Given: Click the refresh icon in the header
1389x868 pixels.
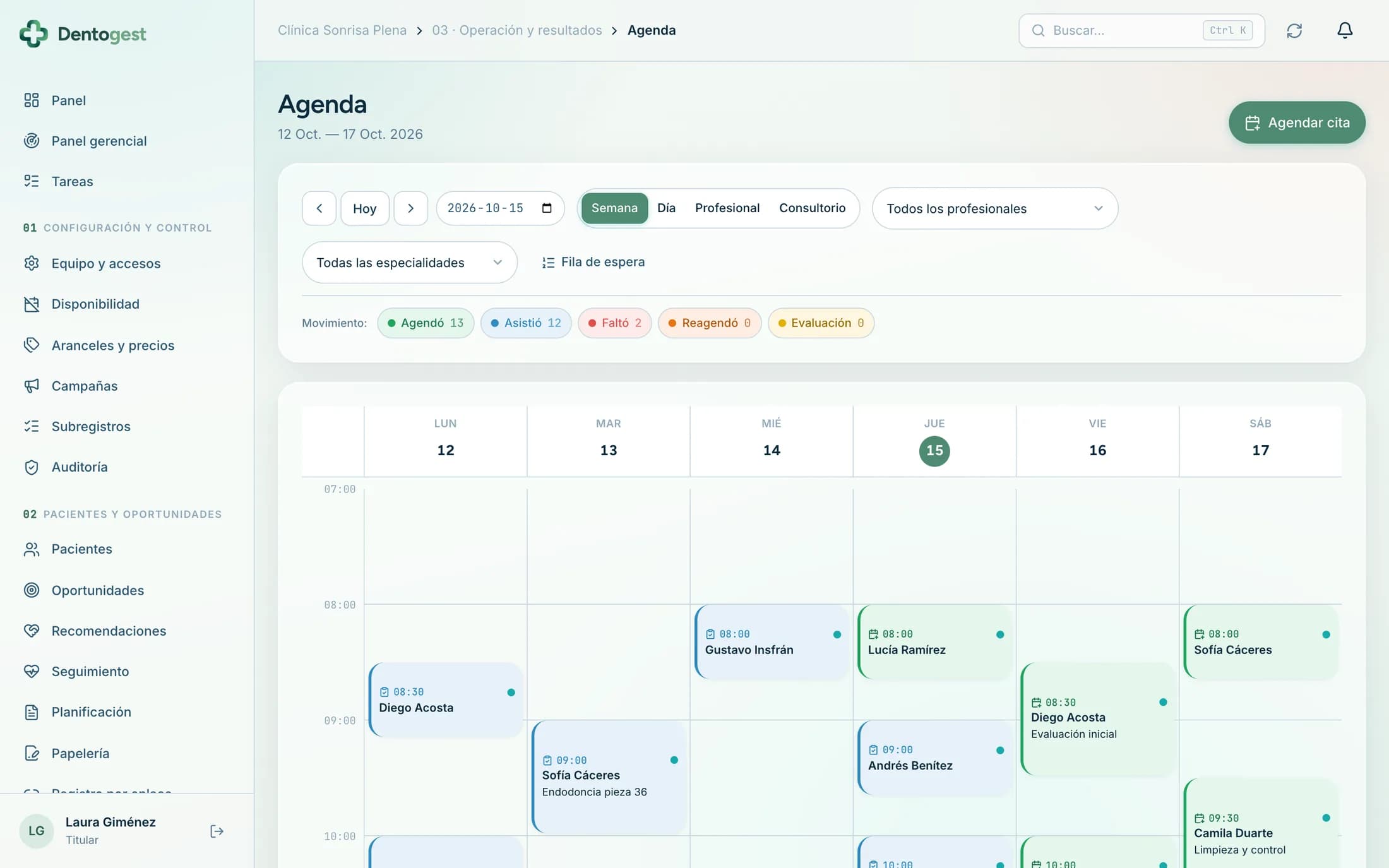Looking at the screenshot, I should 1294,30.
